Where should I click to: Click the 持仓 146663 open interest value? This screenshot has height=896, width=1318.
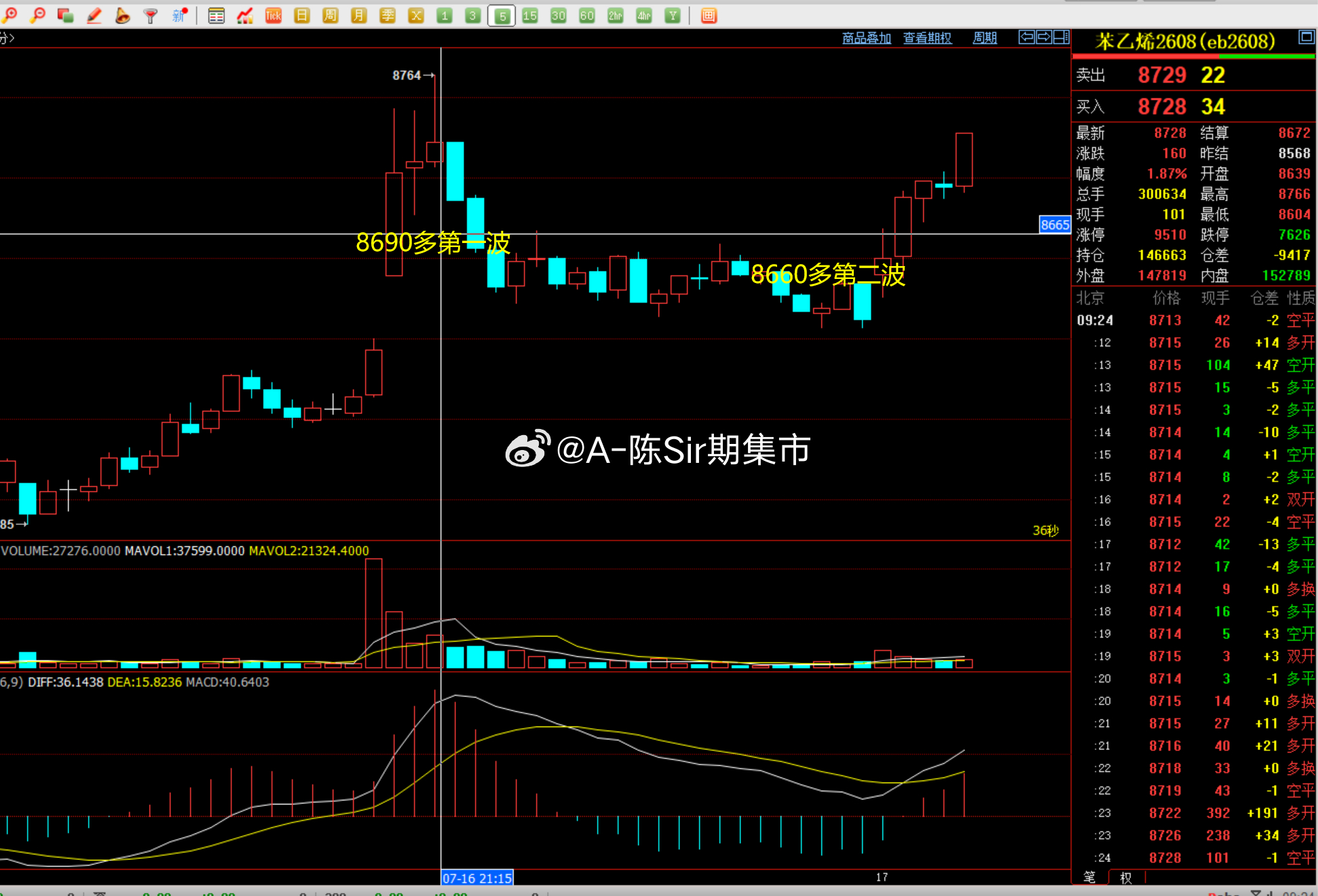(1162, 255)
